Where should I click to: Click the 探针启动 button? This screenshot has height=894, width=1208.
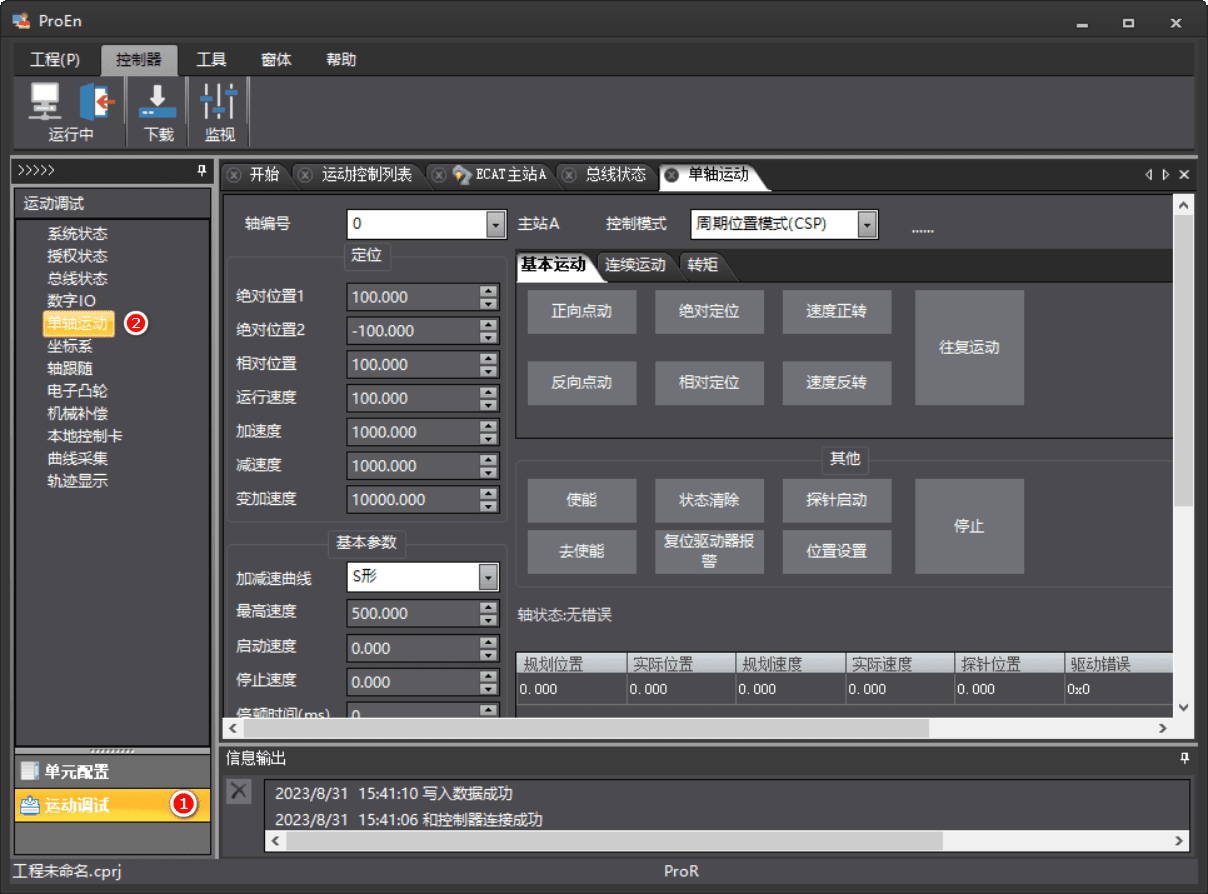click(x=837, y=500)
